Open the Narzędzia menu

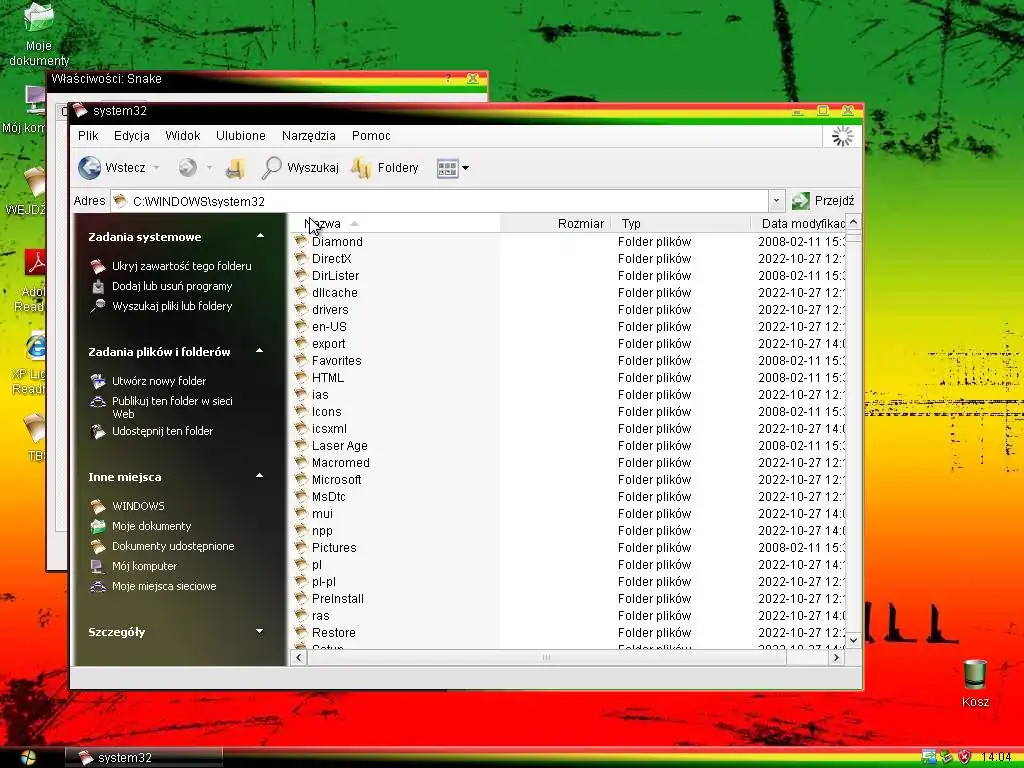(308, 136)
